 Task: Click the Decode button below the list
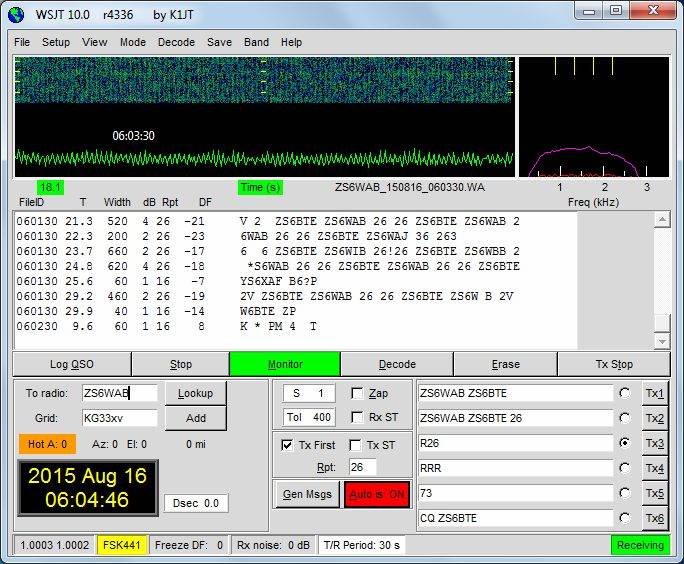[x=397, y=364]
